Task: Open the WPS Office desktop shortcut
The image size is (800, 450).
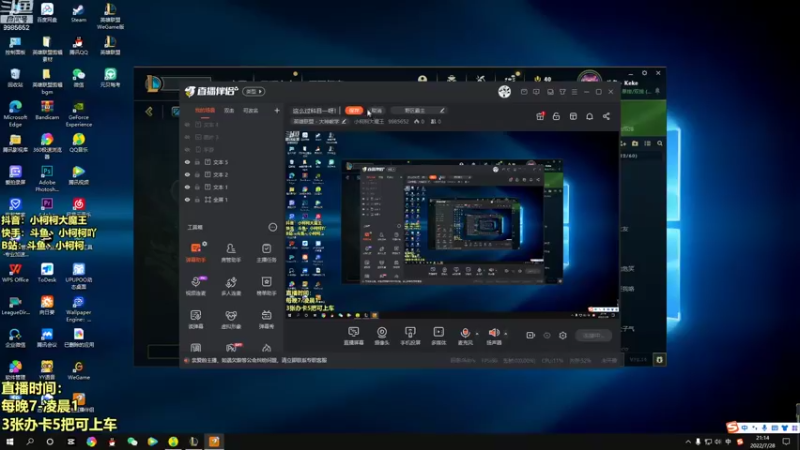Action: coord(15,273)
